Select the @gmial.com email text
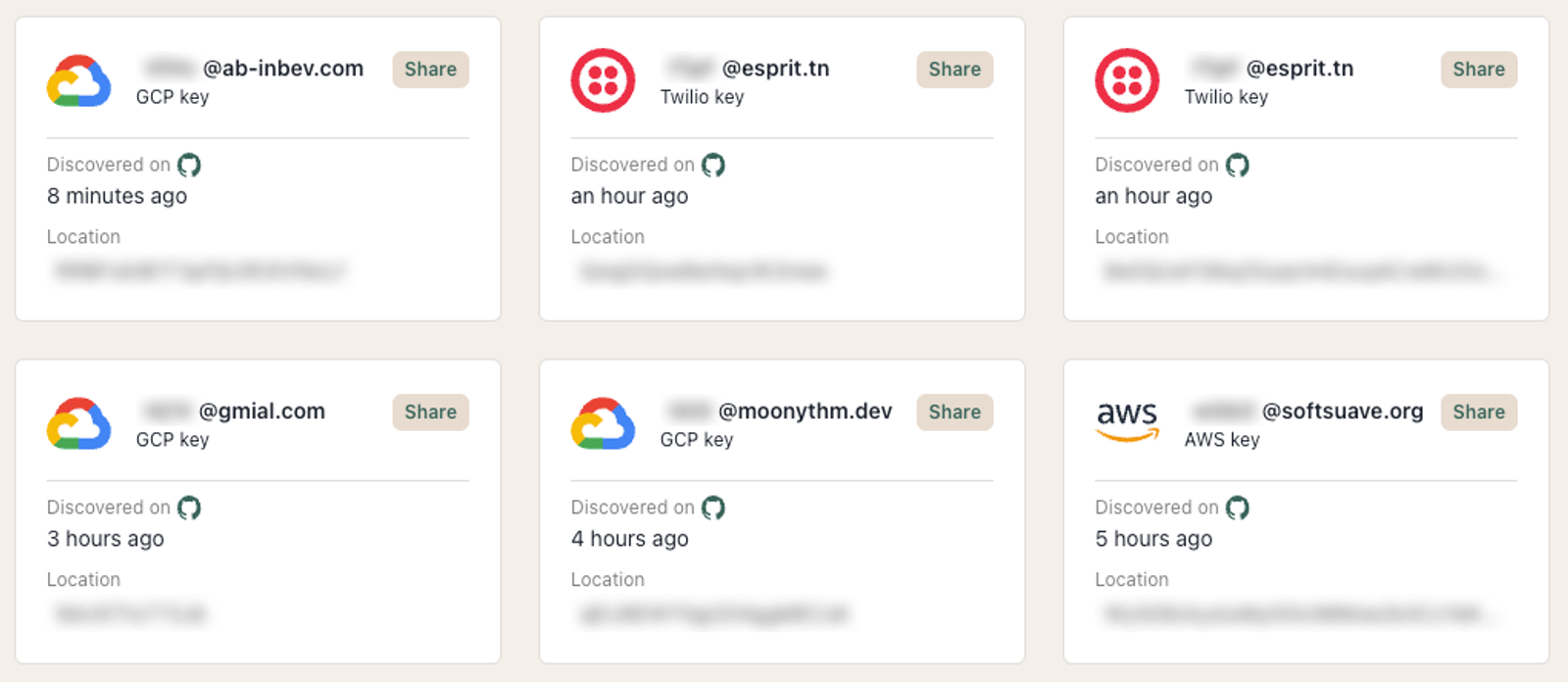 [x=262, y=412]
